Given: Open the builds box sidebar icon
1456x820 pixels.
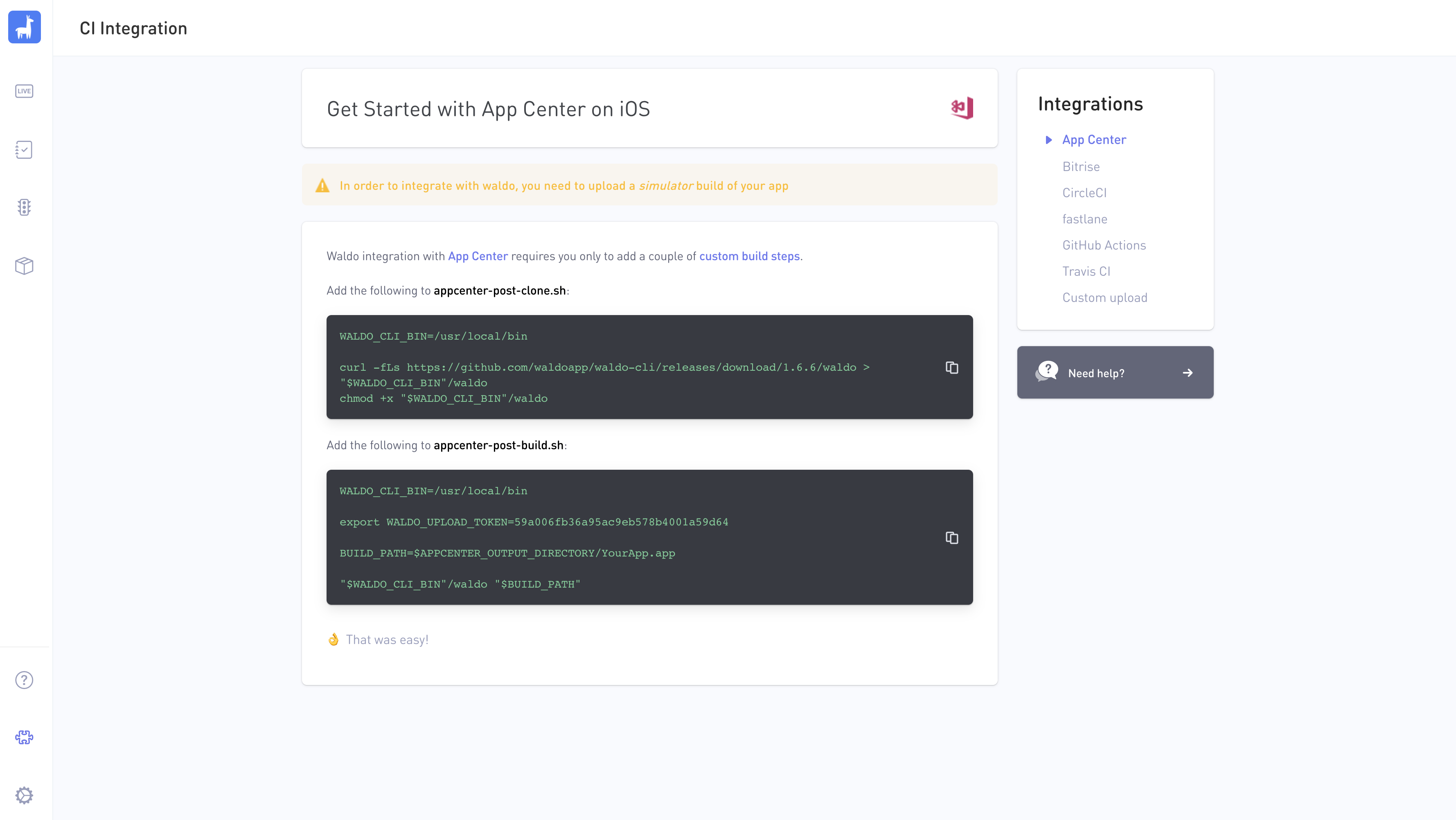Looking at the screenshot, I should pyautogui.click(x=24, y=266).
